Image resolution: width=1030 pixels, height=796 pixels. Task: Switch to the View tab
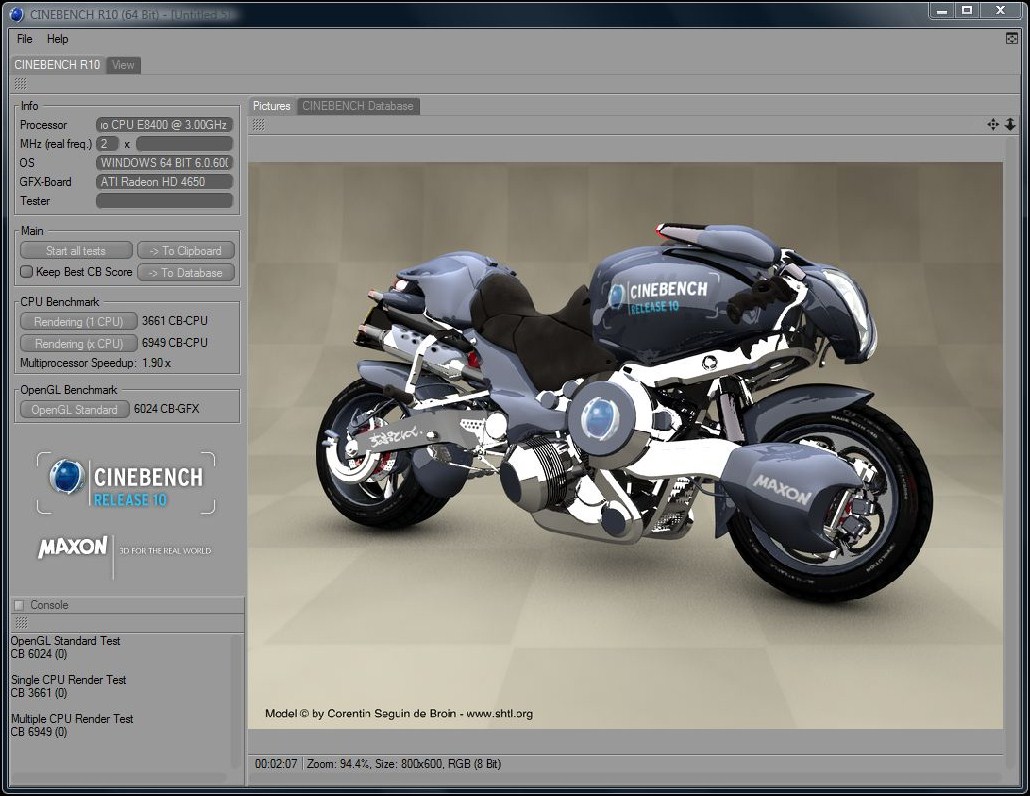point(123,64)
